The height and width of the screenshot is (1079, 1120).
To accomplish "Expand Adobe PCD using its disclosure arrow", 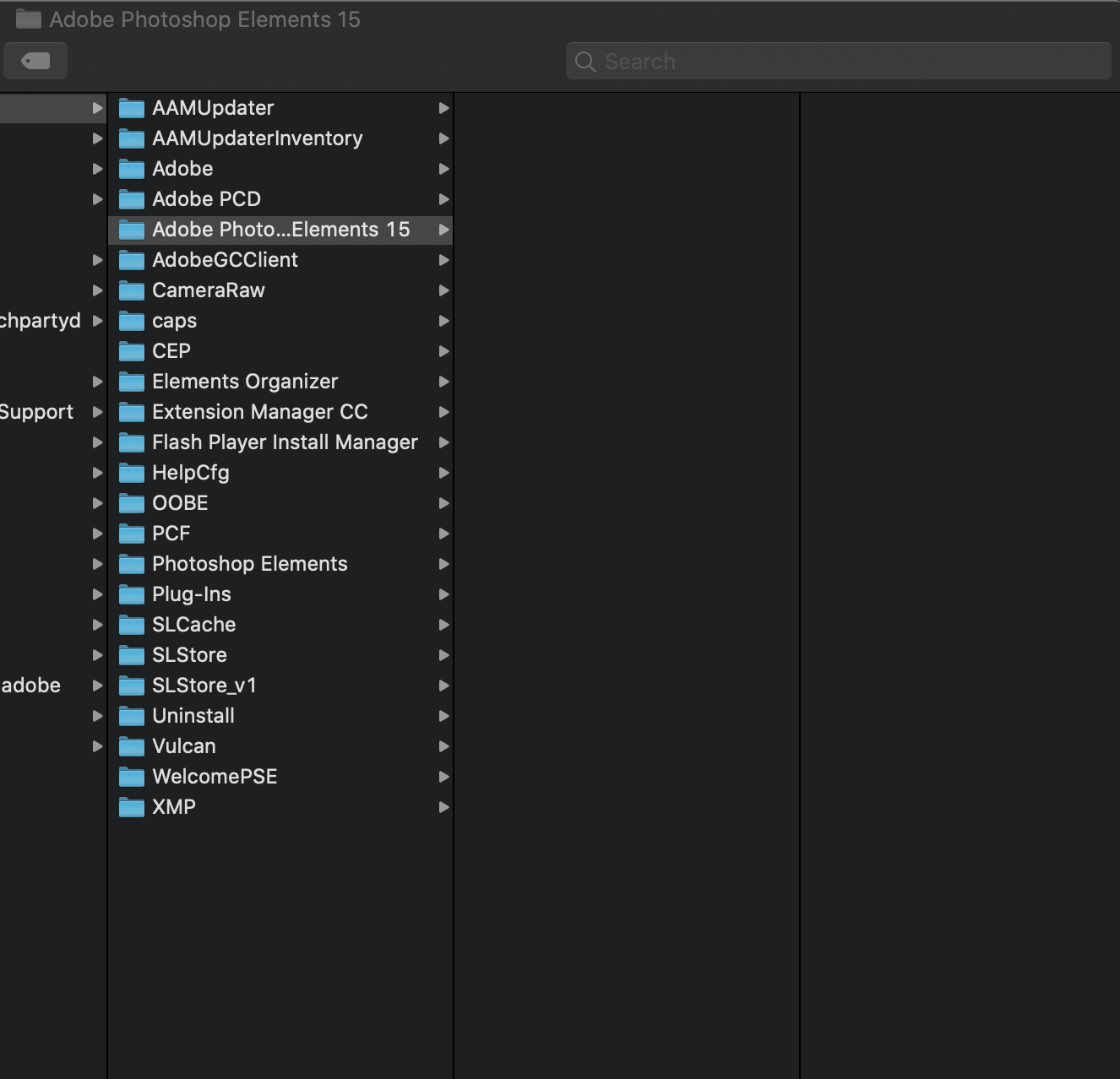I will pyautogui.click(x=444, y=199).
